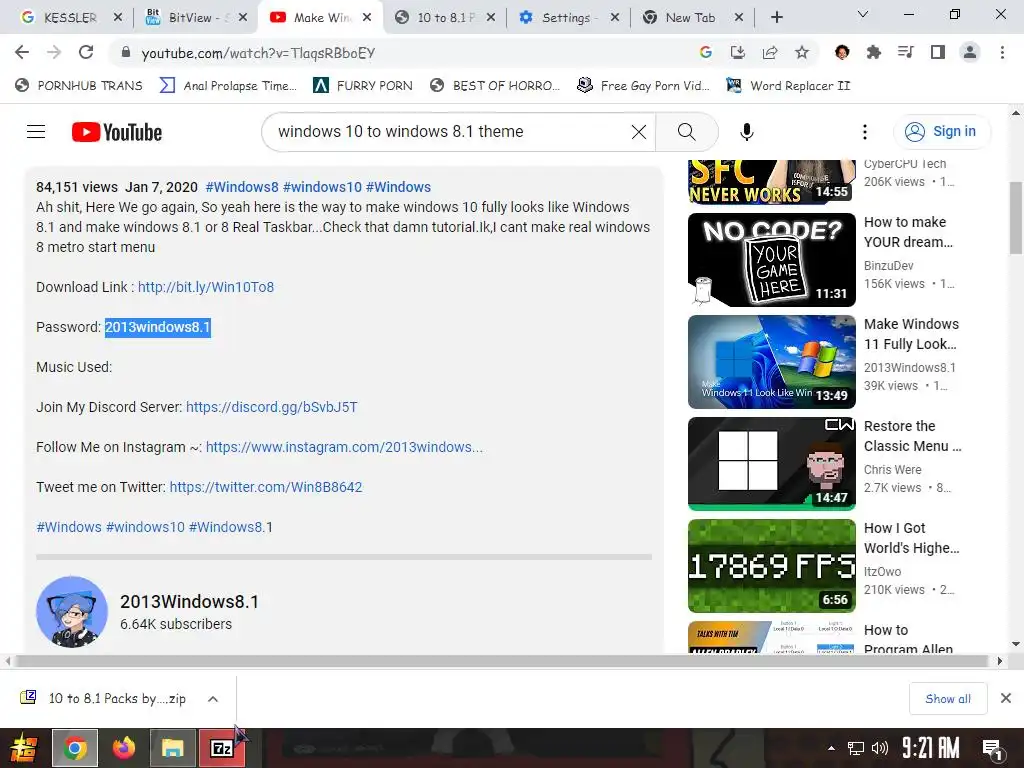The height and width of the screenshot is (768, 1024).
Task: Toggle the Chrome side panel
Action: pyautogui.click(x=938, y=53)
